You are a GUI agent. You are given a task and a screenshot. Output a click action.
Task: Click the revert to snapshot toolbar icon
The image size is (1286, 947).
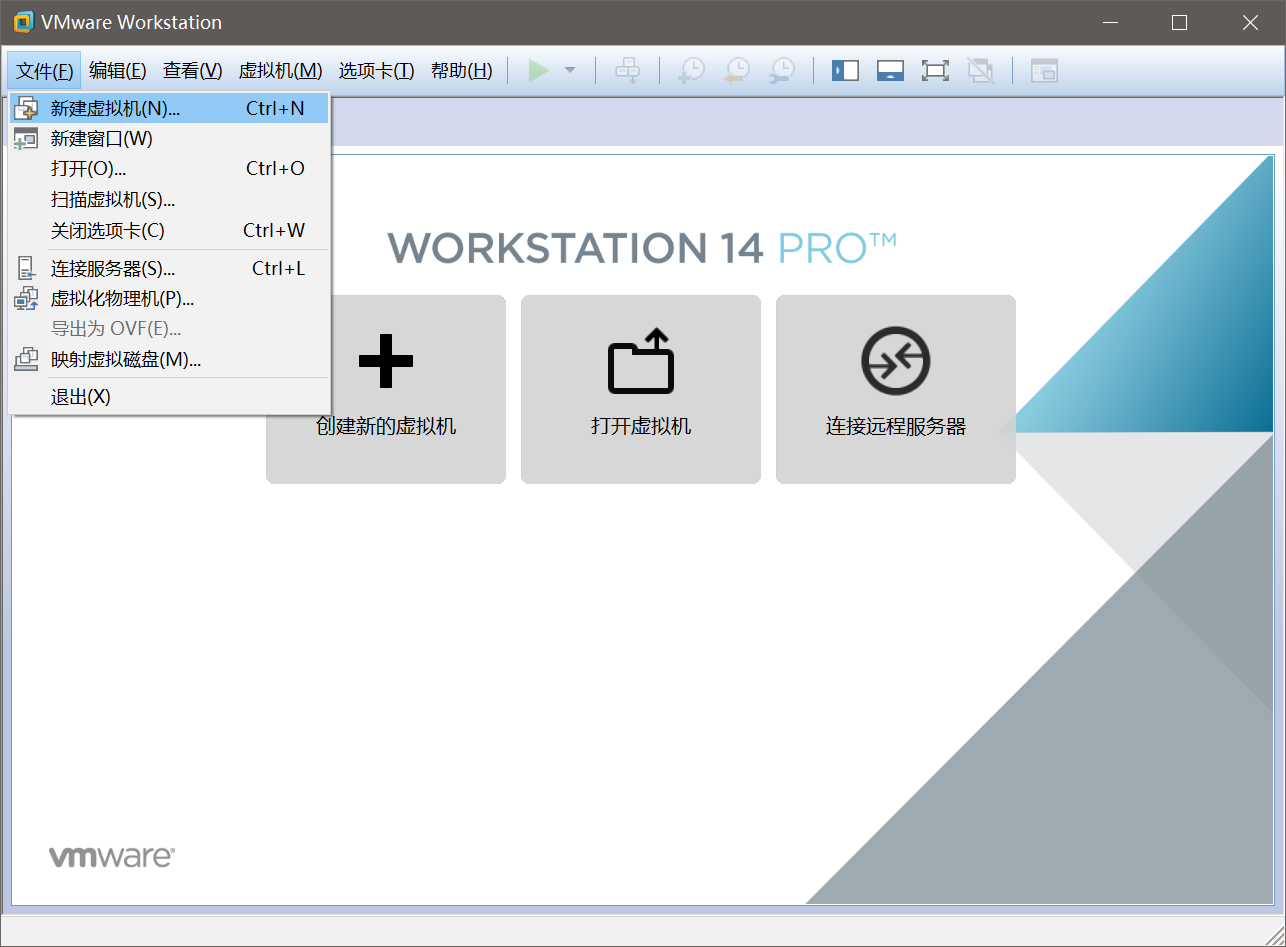(x=737, y=71)
